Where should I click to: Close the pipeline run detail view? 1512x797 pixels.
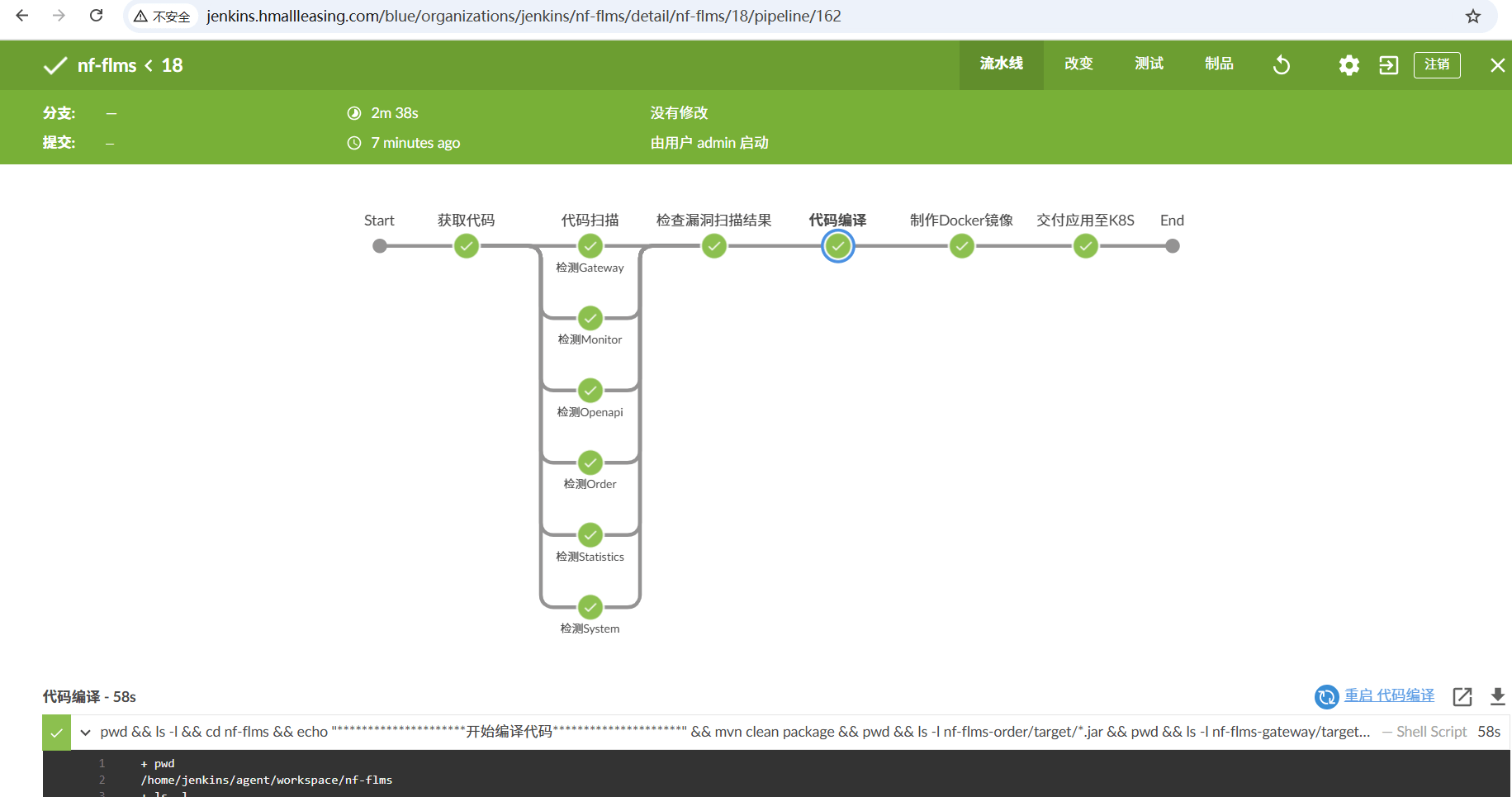tap(1496, 65)
